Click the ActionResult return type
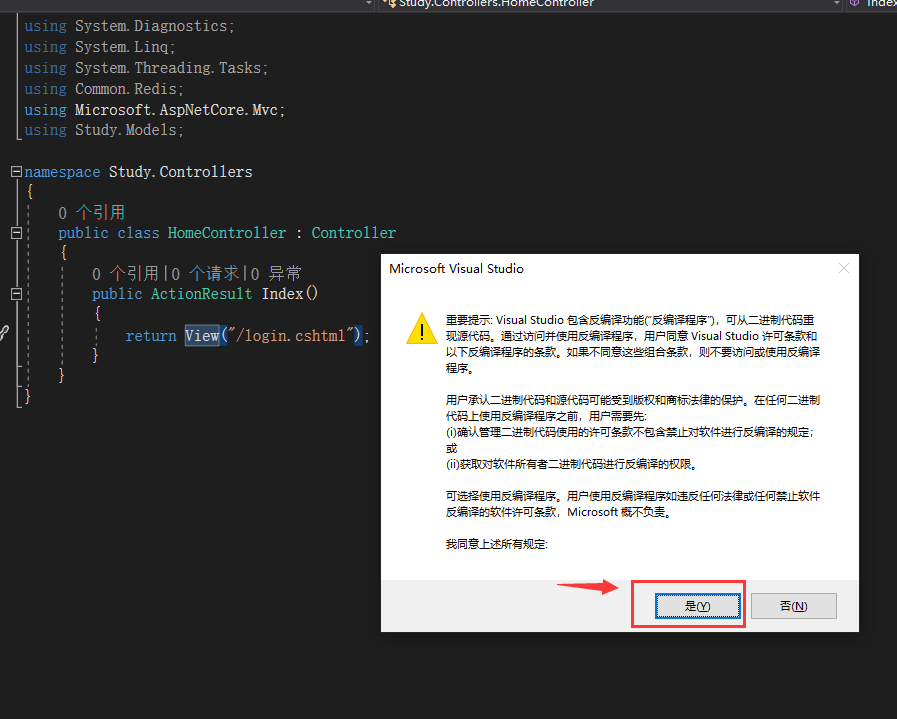This screenshot has width=897, height=719. coord(201,293)
